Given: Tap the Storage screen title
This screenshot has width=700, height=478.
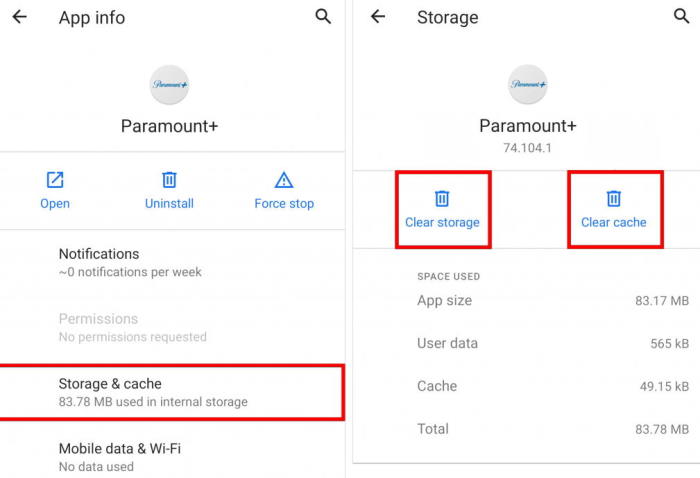Looking at the screenshot, I should [x=448, y=17].
